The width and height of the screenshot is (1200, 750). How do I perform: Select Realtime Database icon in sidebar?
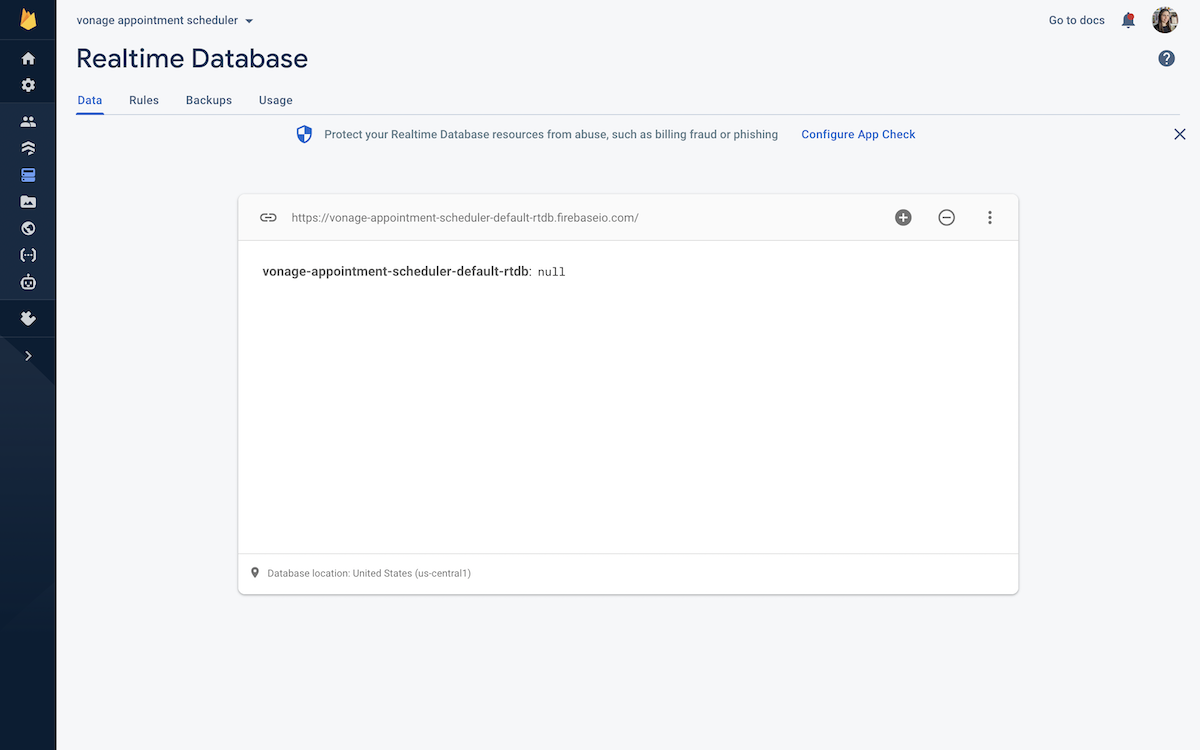point(28,175)
